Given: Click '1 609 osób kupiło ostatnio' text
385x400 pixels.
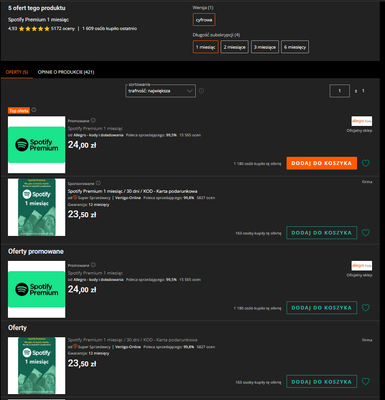Looking at the screenshot, I should [x=109, y=29].
